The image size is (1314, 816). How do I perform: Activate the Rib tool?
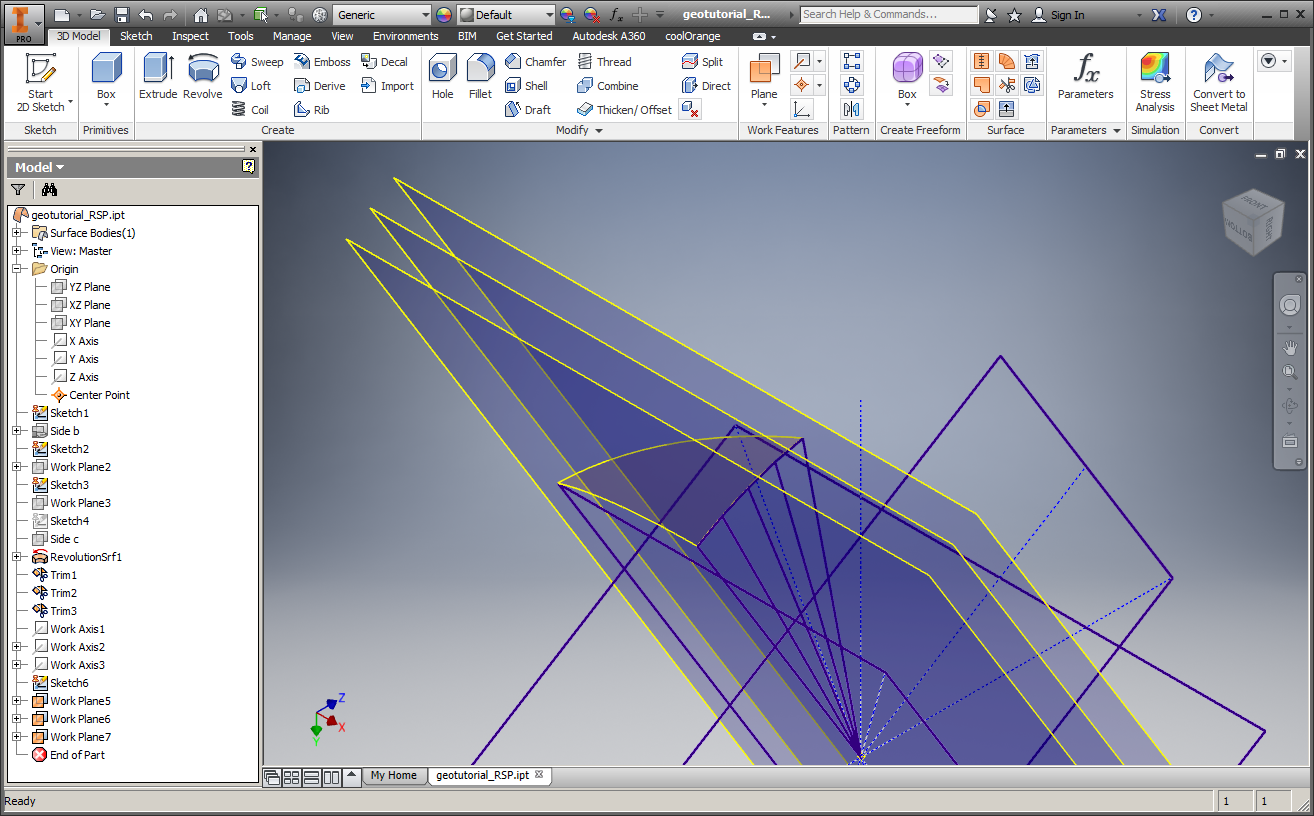(x=312, y=110)
